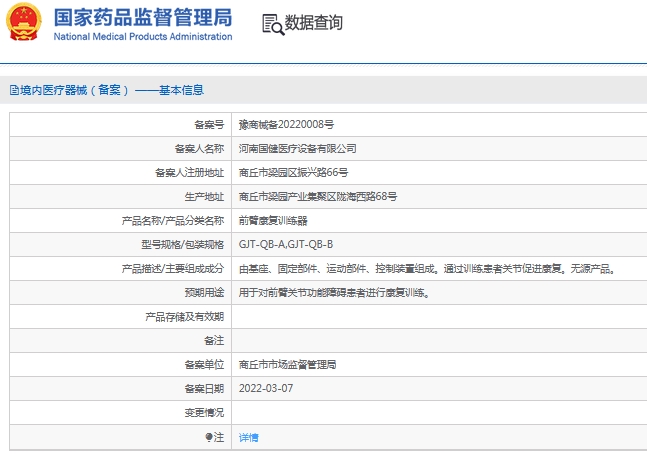Open the 详情 link in 注 row
This screenshot has width=647, height=455.
tap(248, 437)
